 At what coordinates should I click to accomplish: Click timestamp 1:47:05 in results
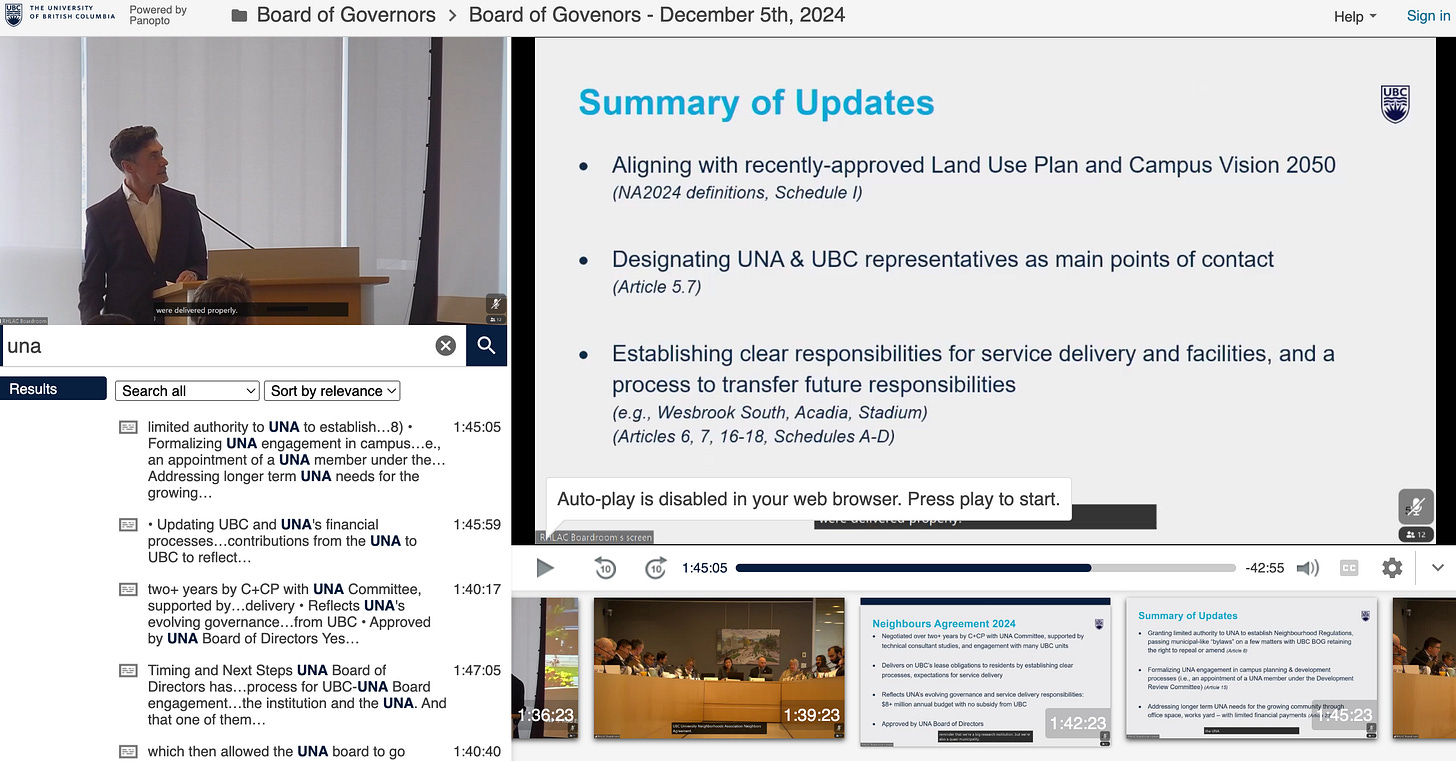[477, 670]
